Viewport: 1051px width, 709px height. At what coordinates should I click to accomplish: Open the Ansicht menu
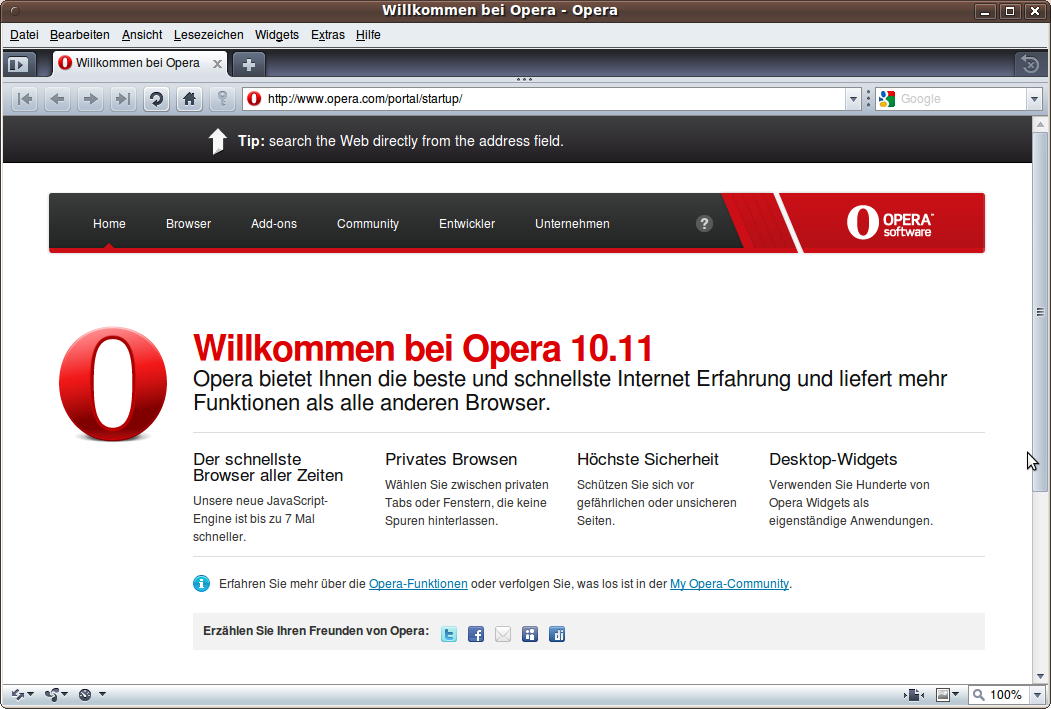point(142,35)
